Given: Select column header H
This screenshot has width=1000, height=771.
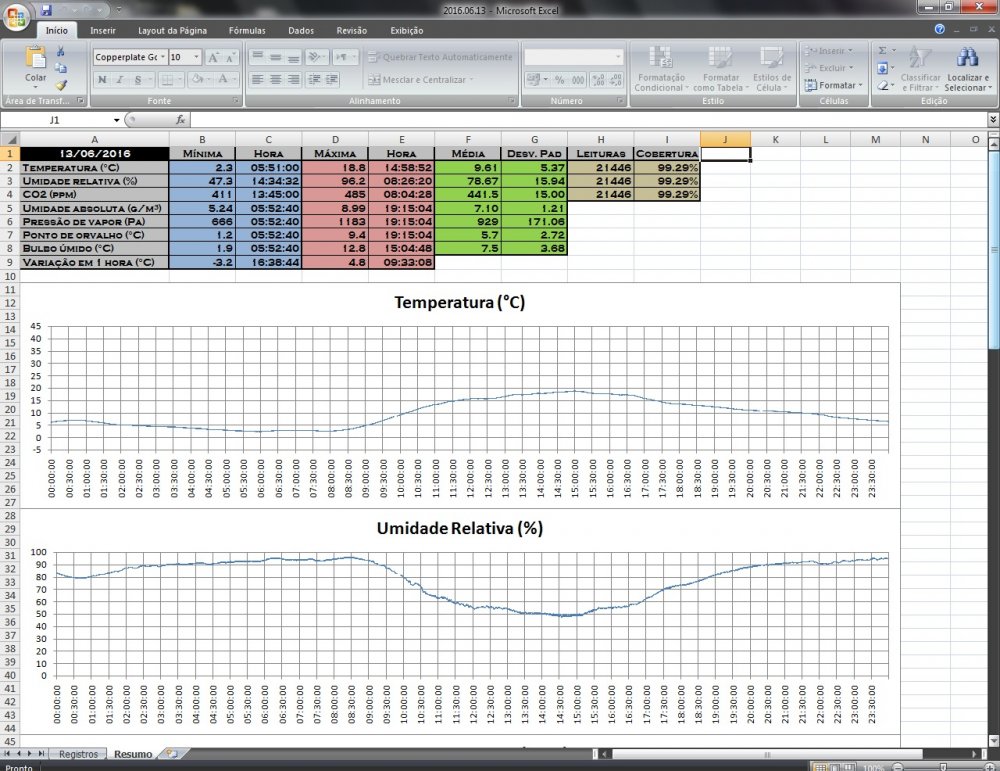Looking at the screenshot, I should tap(600, 139).
